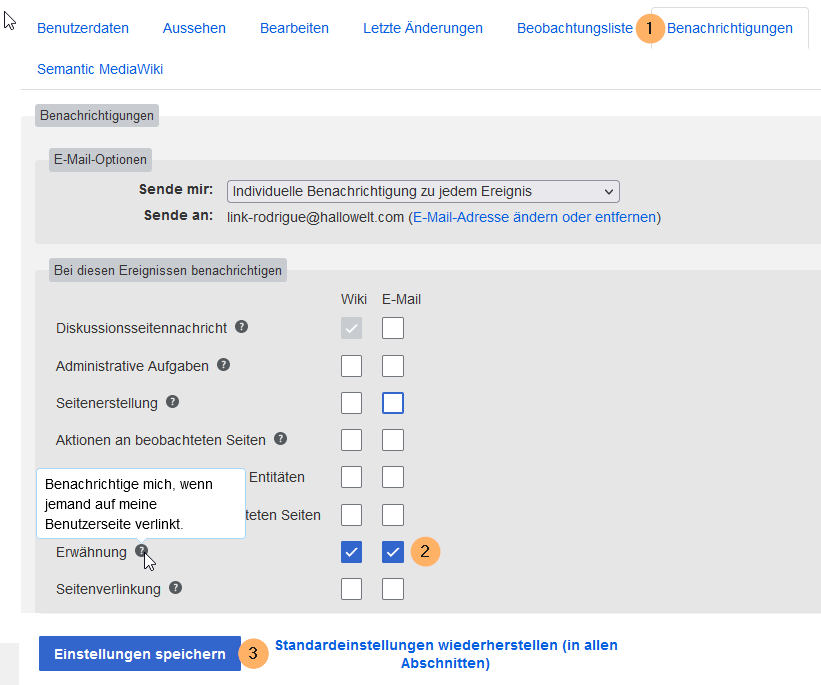
Task: Switch to the Benachrichtigungen tab
Action: [x=729, y=28]
